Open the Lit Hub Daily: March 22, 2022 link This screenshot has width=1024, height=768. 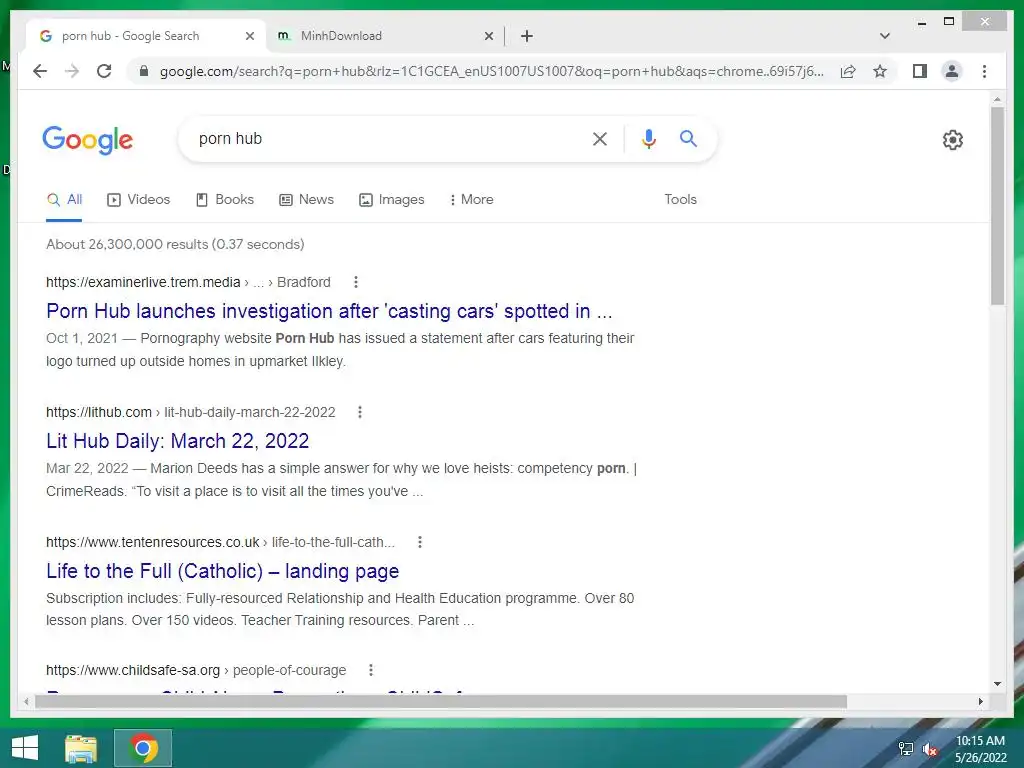(x=178, y=441)
